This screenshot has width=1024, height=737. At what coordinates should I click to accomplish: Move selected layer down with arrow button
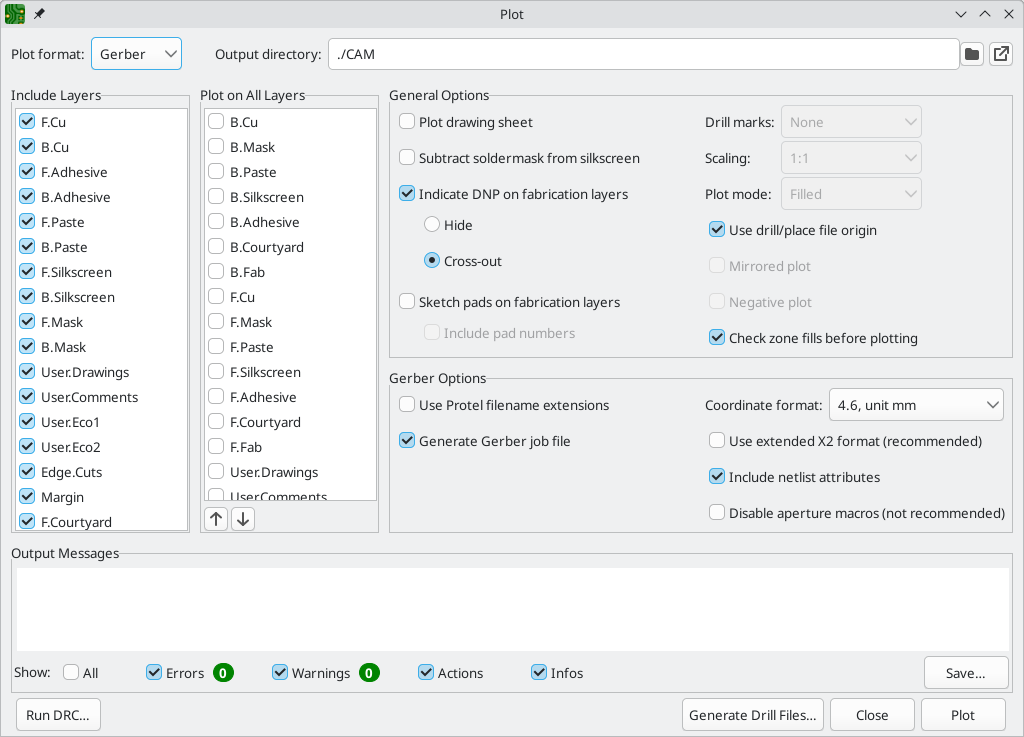click(x=243, y=519)
